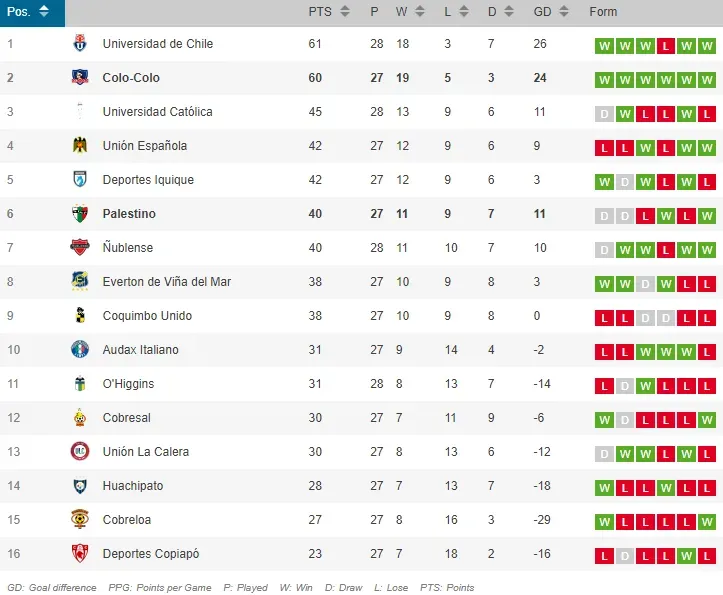Viewport: 723px width, 595px height.
Task: Click the Colo-Colo team crest
Action: pyautogui.click(x=80, y=78)
